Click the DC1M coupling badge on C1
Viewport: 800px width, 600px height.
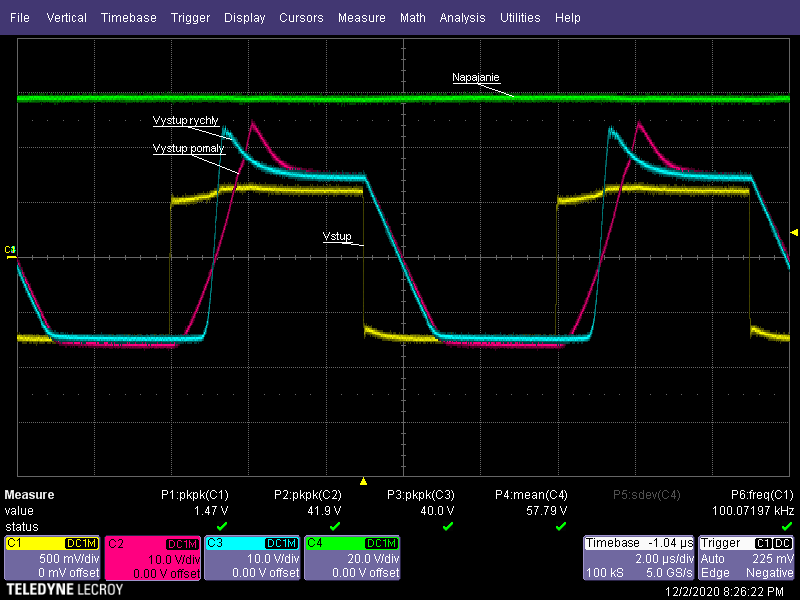tap(82, 543)
